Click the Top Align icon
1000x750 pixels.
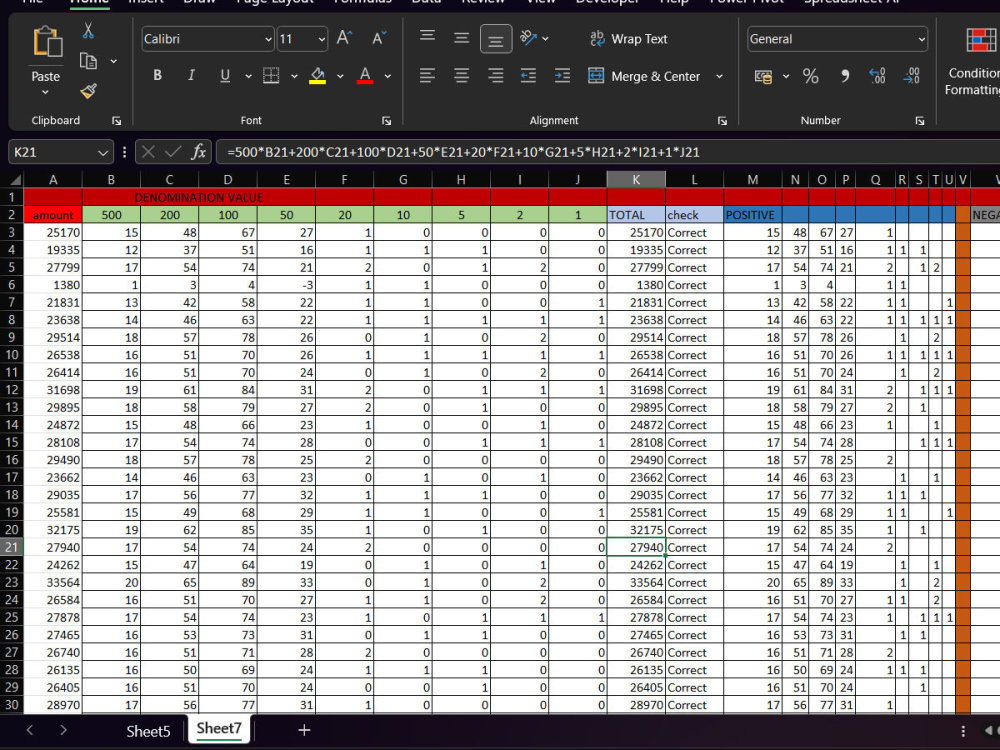pos(427,36)
